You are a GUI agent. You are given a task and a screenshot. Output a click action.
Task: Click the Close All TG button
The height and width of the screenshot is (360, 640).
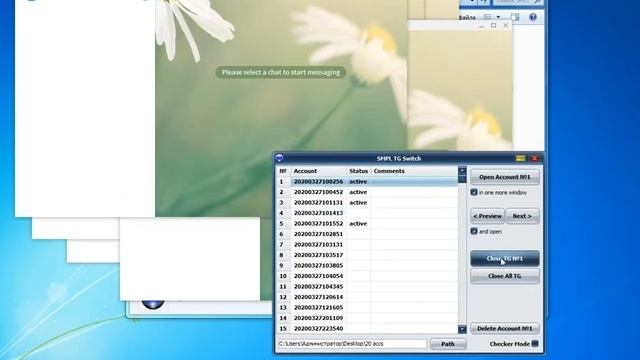click(x=504, y=276)
